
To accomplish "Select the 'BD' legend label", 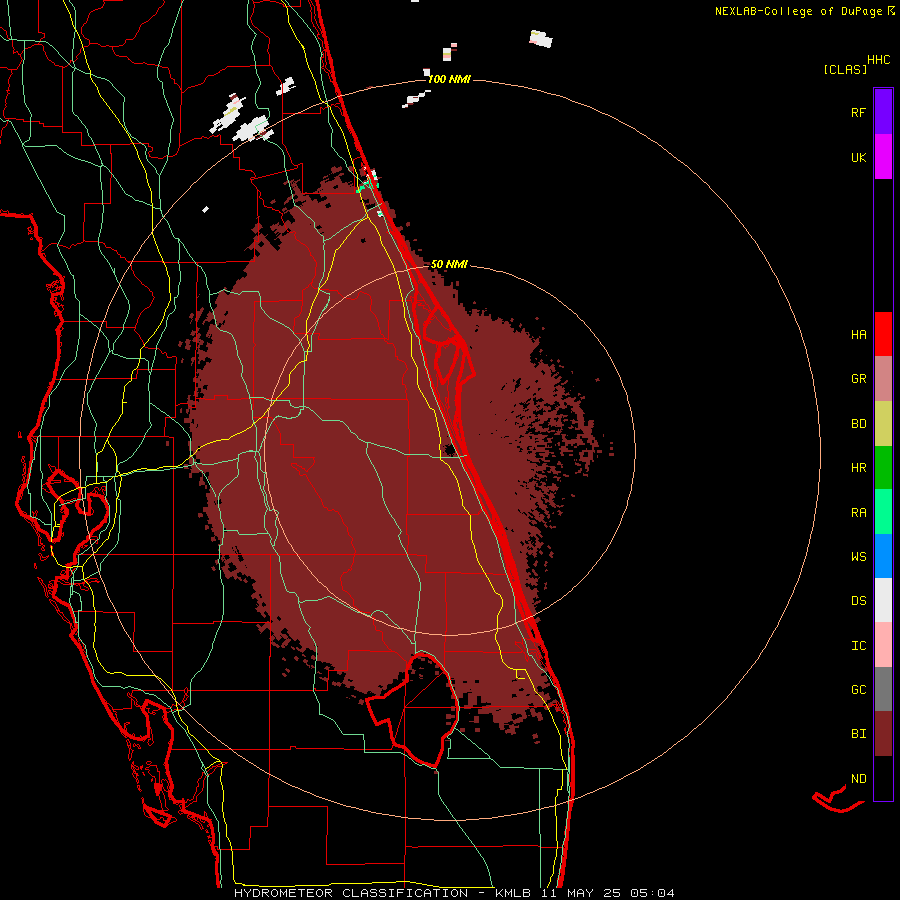I will [858, 424].
